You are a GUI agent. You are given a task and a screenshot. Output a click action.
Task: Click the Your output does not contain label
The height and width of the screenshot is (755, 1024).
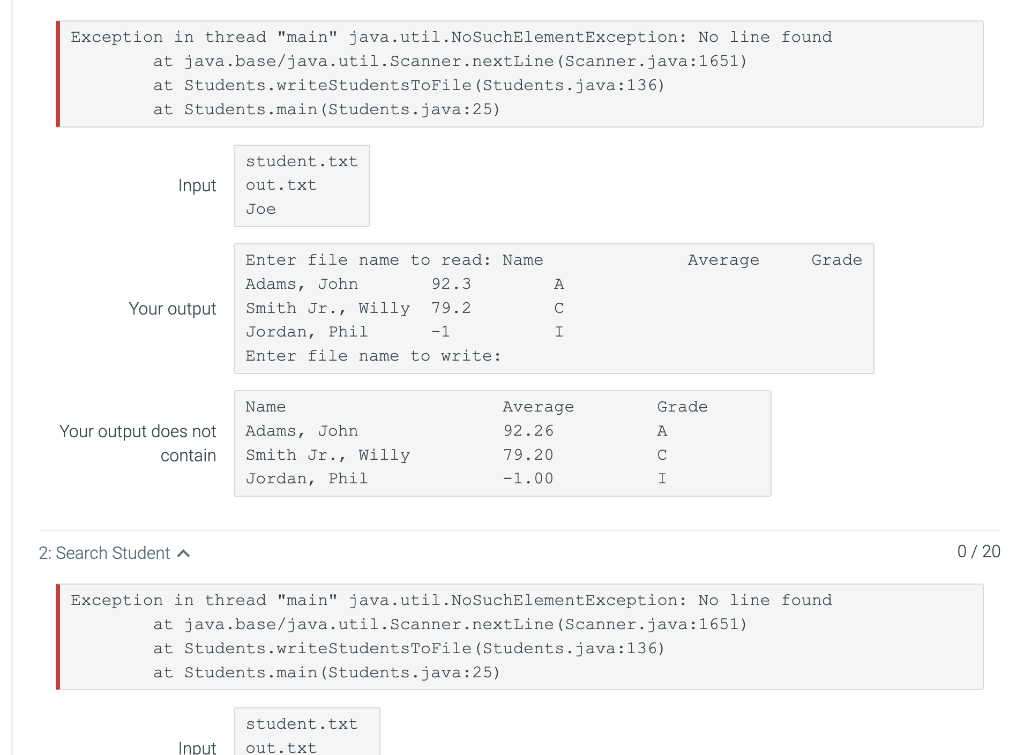point(137,443)
